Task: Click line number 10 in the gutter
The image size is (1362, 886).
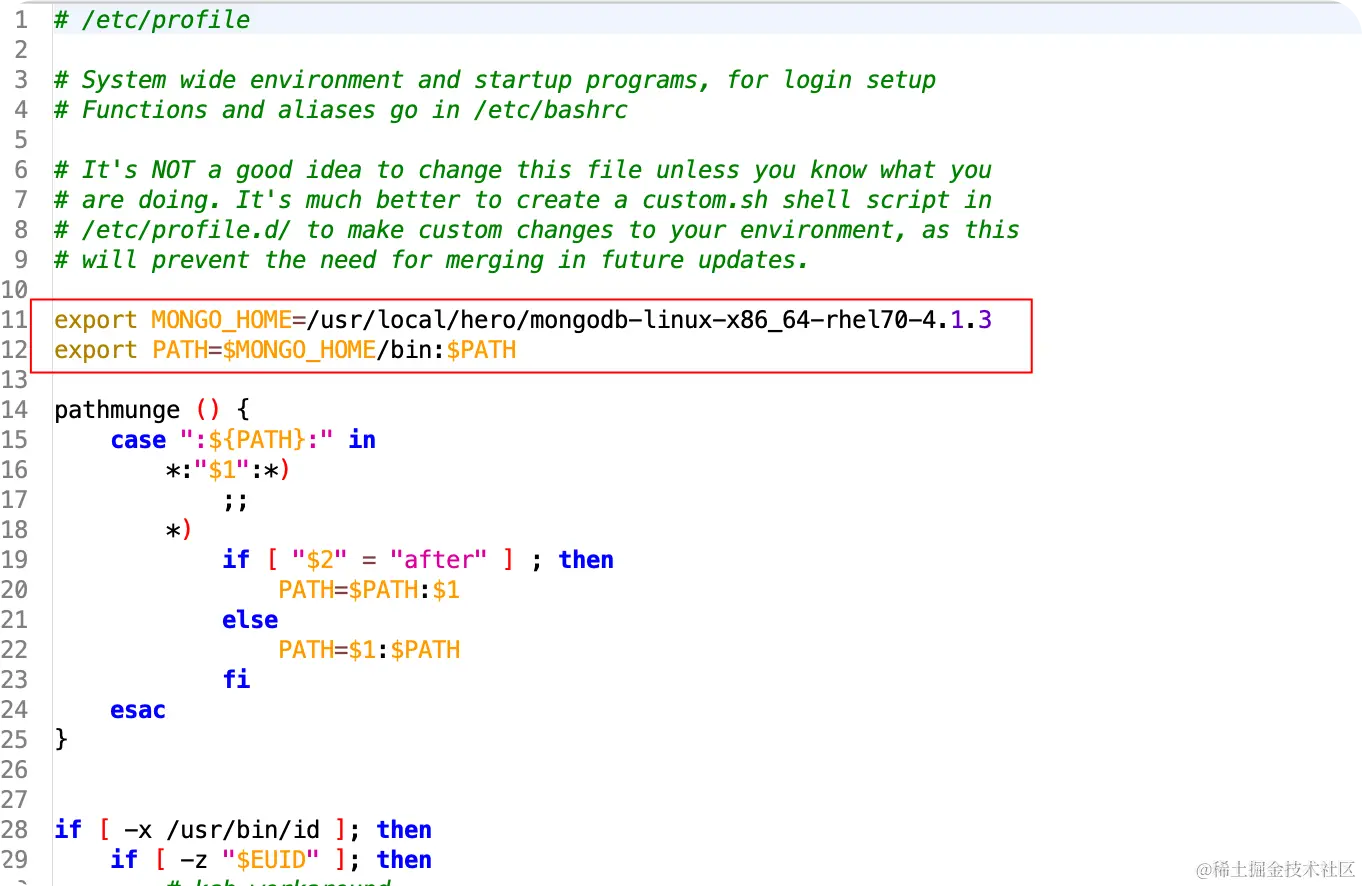Action: pos(15,290)
